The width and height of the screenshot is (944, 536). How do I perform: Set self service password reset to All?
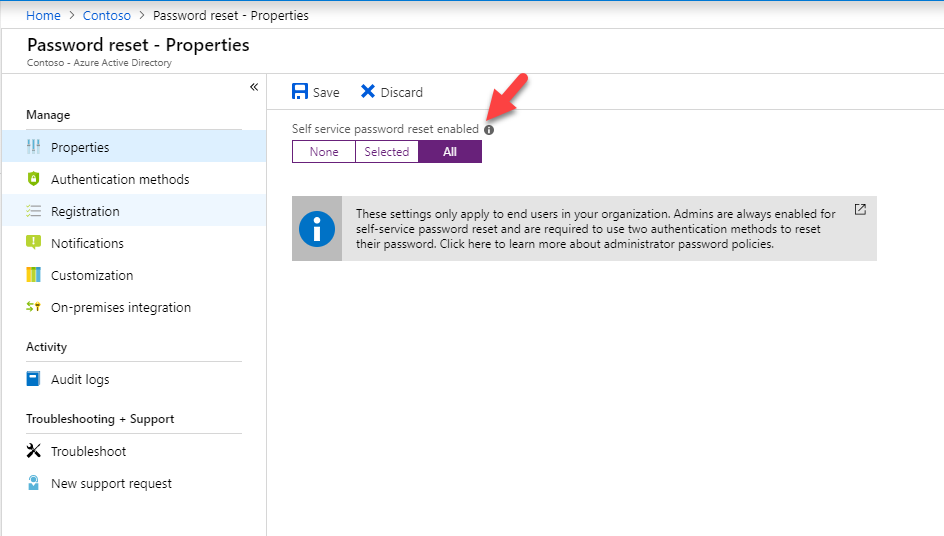[x=450, y=152]
